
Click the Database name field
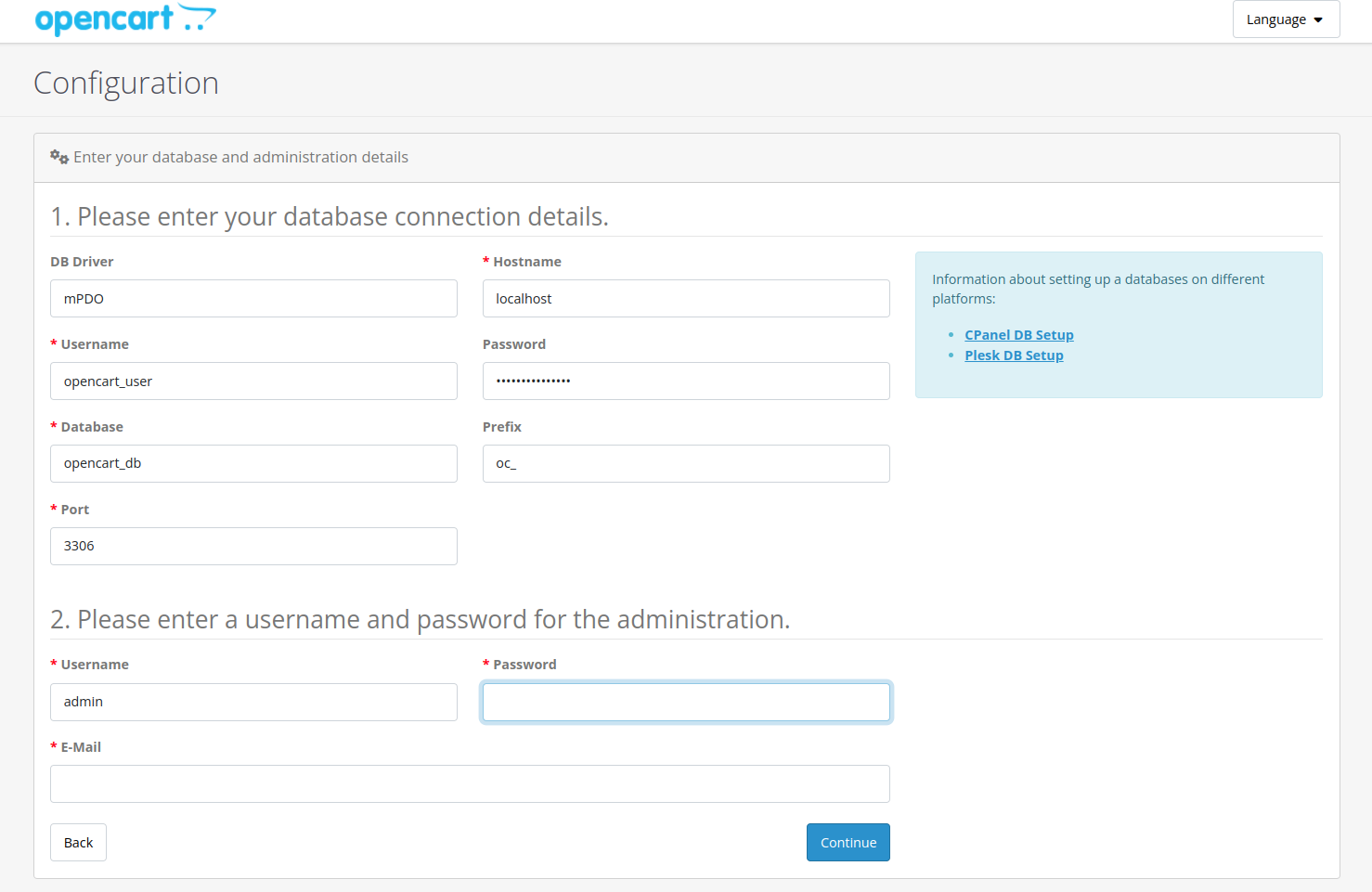tap(253, 463)
